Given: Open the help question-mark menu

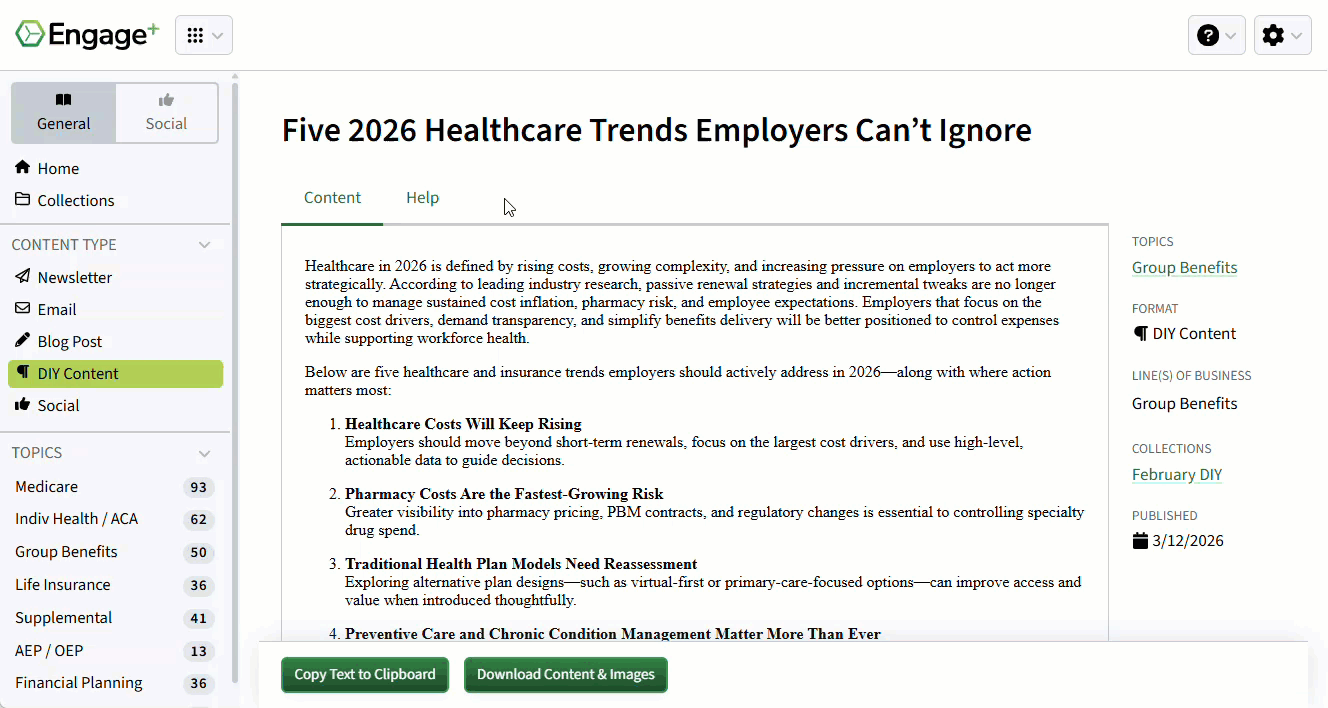Looking at the screenshot, I should 1217,35.
